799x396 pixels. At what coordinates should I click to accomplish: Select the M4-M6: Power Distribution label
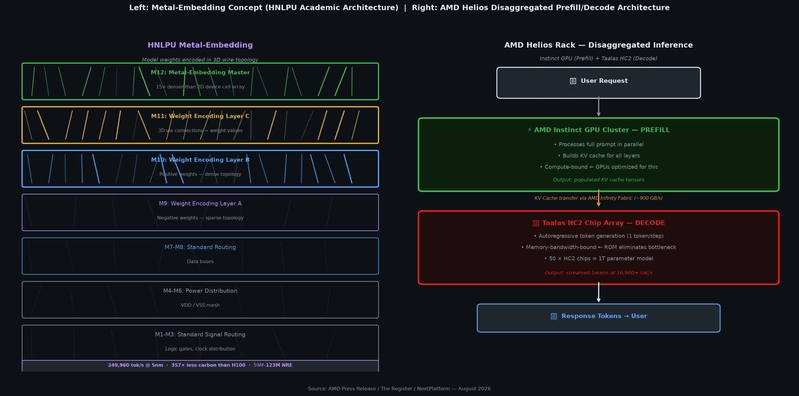[200, 291]
